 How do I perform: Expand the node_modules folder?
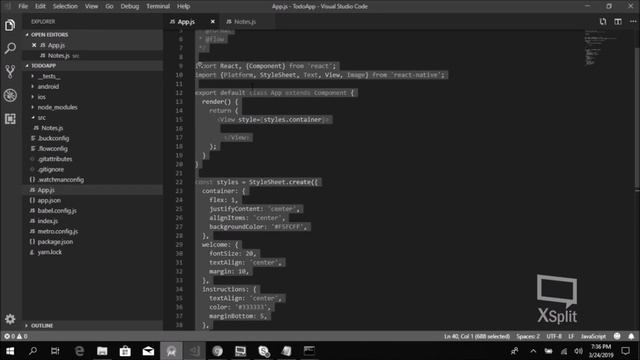57,107
